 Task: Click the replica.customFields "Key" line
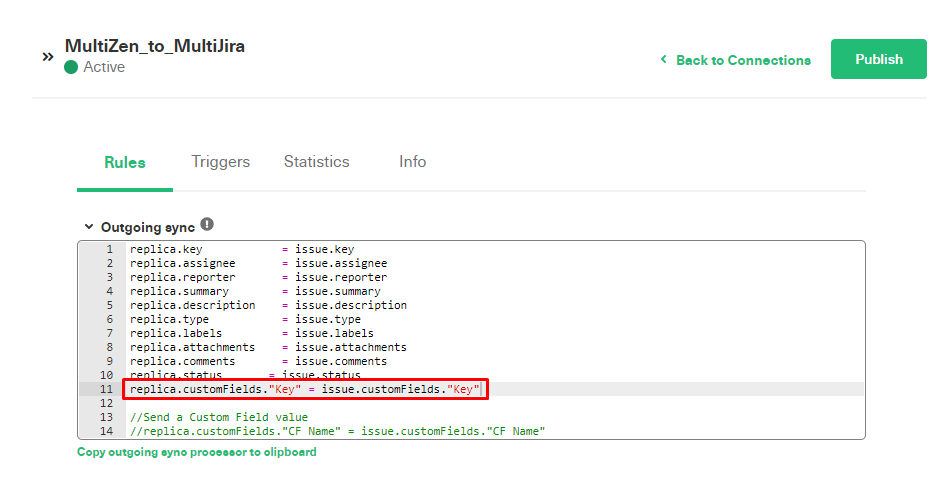pyautogui.click(x=305, y=389)
